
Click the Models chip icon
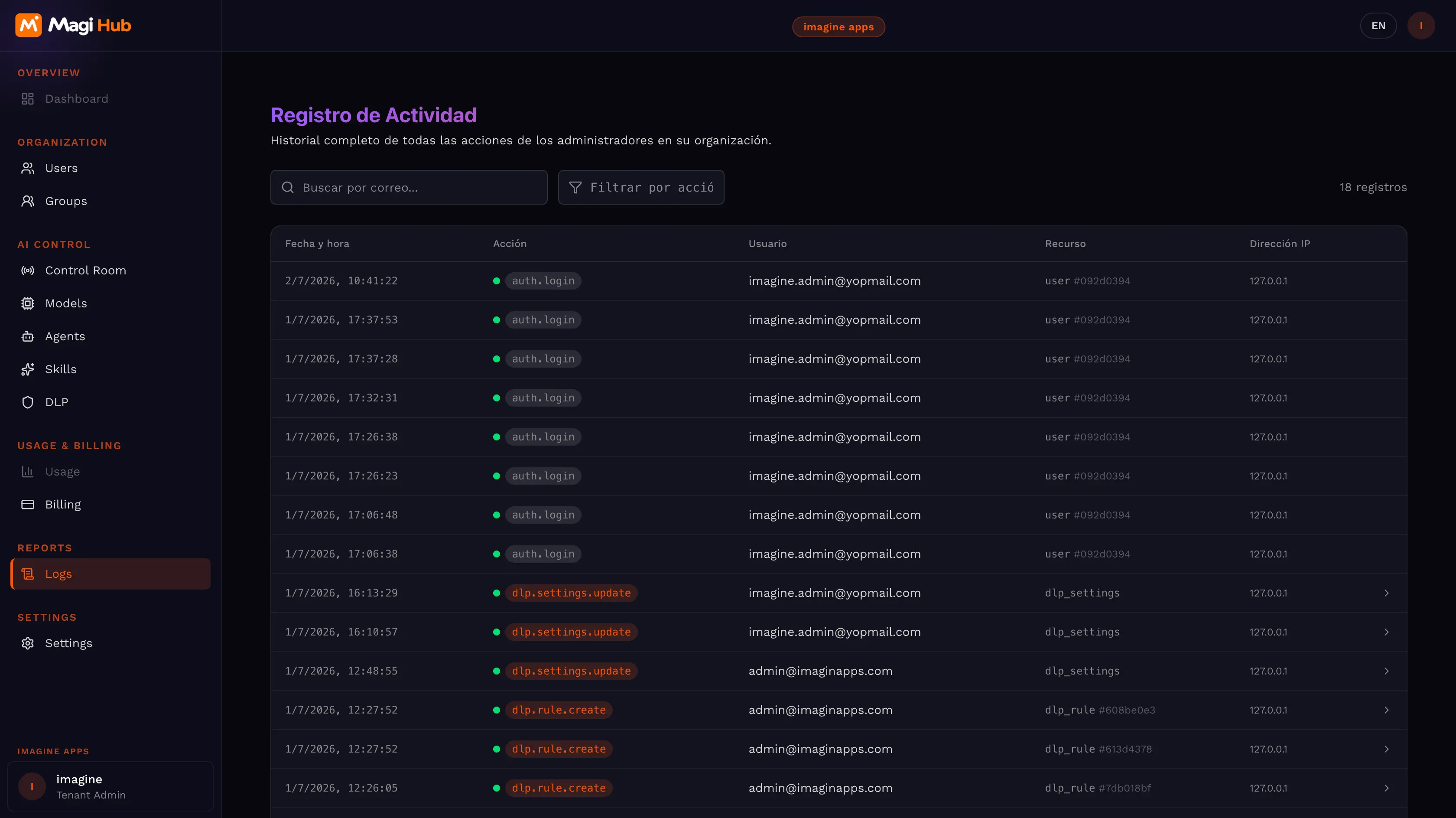coord(28,303)
